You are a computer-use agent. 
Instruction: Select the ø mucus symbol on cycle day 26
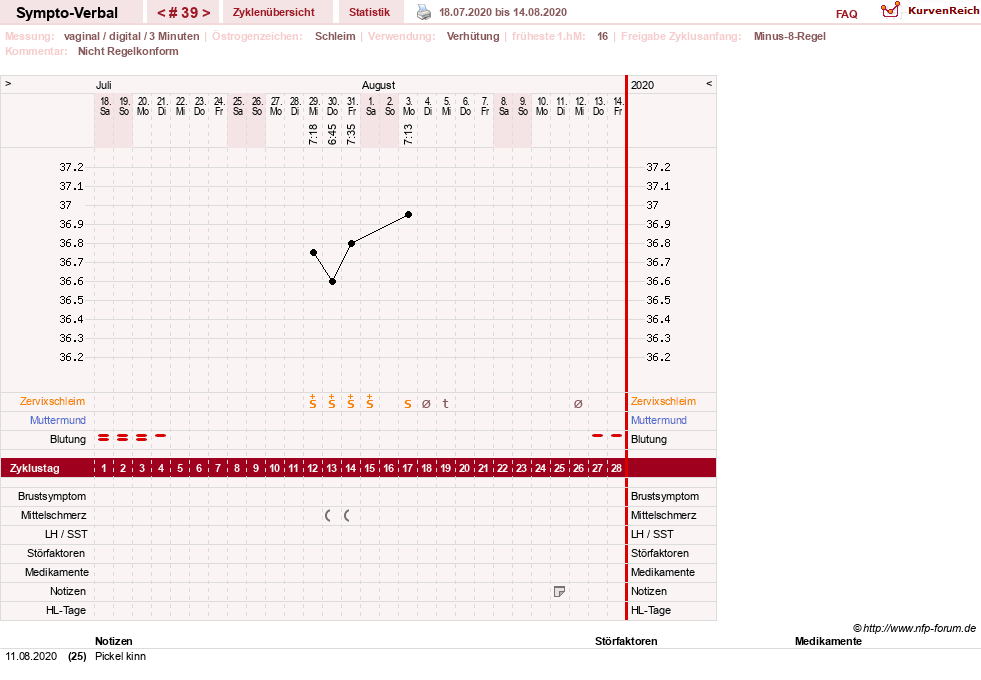(x=578, y=404)
